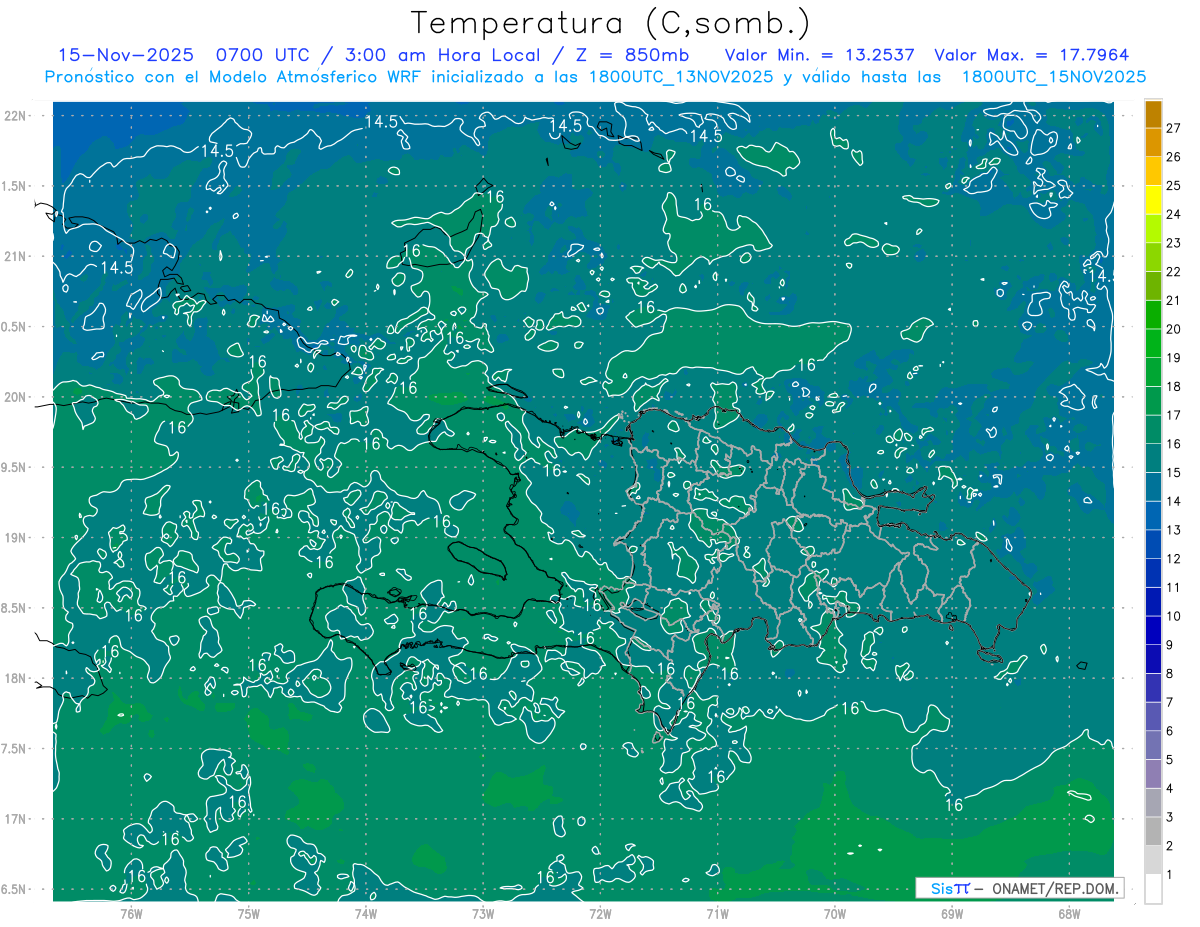Viewport: 1200px width, 927px height.
Task: Click the green legend swatch for 20
Action: (1153, 315)
